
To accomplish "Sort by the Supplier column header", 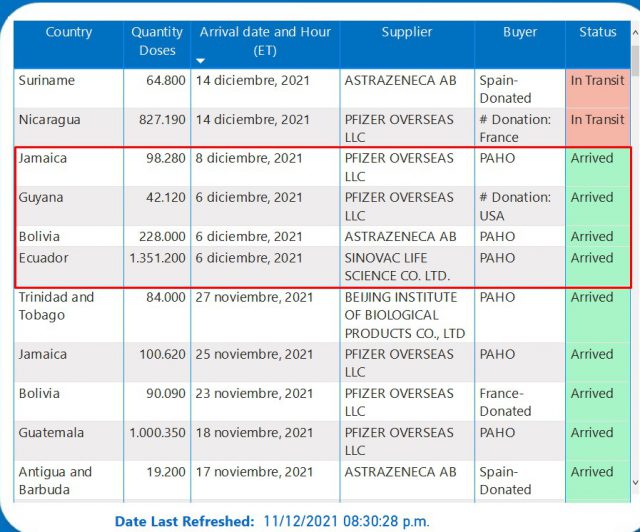I will pyautogui.click(x=406, y=32).
